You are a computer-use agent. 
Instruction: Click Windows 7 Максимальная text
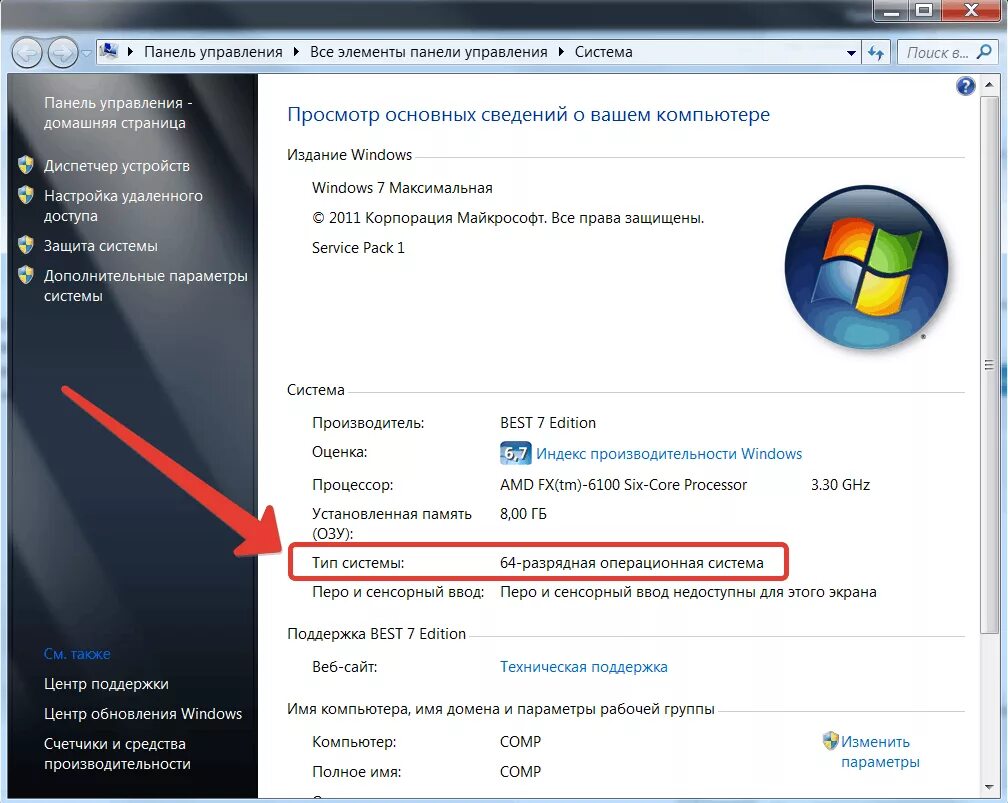402,188
